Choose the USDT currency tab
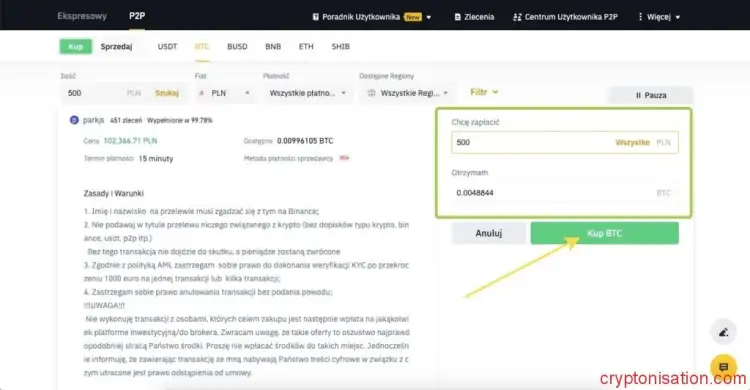This screenshot has width=750, height=390. (167, 46)
